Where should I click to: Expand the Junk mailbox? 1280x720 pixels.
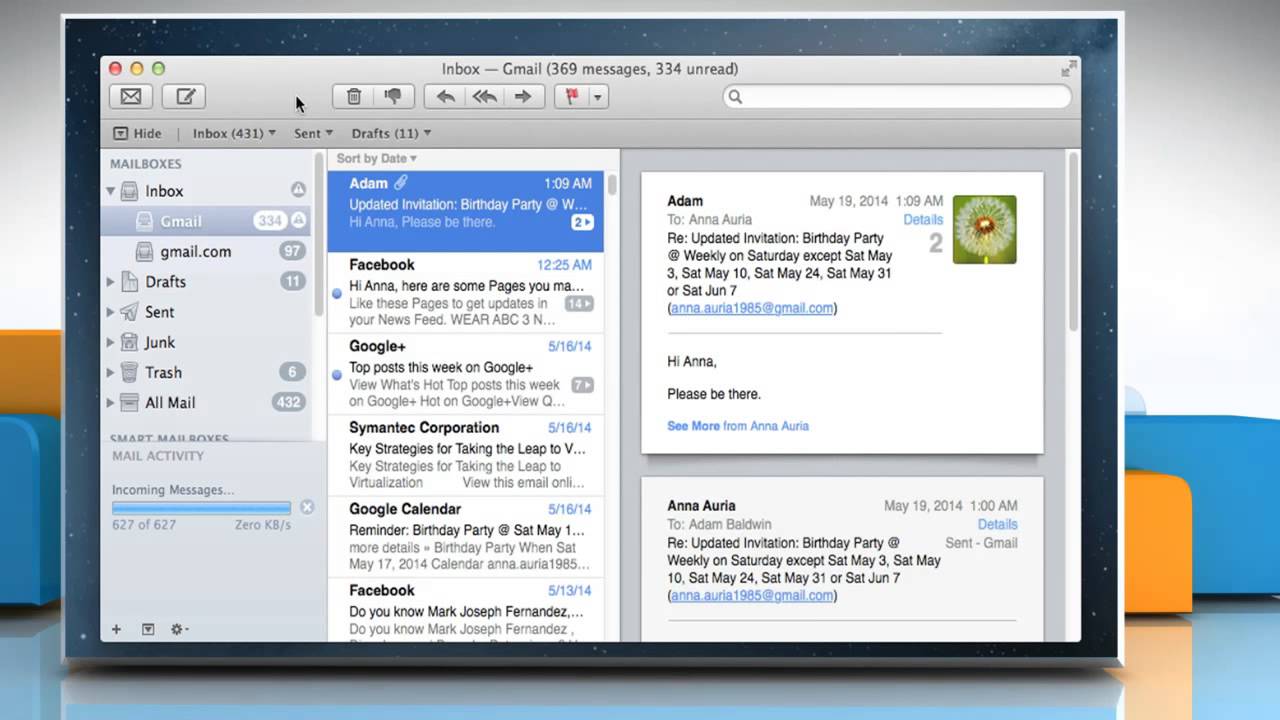coord(111,342)
